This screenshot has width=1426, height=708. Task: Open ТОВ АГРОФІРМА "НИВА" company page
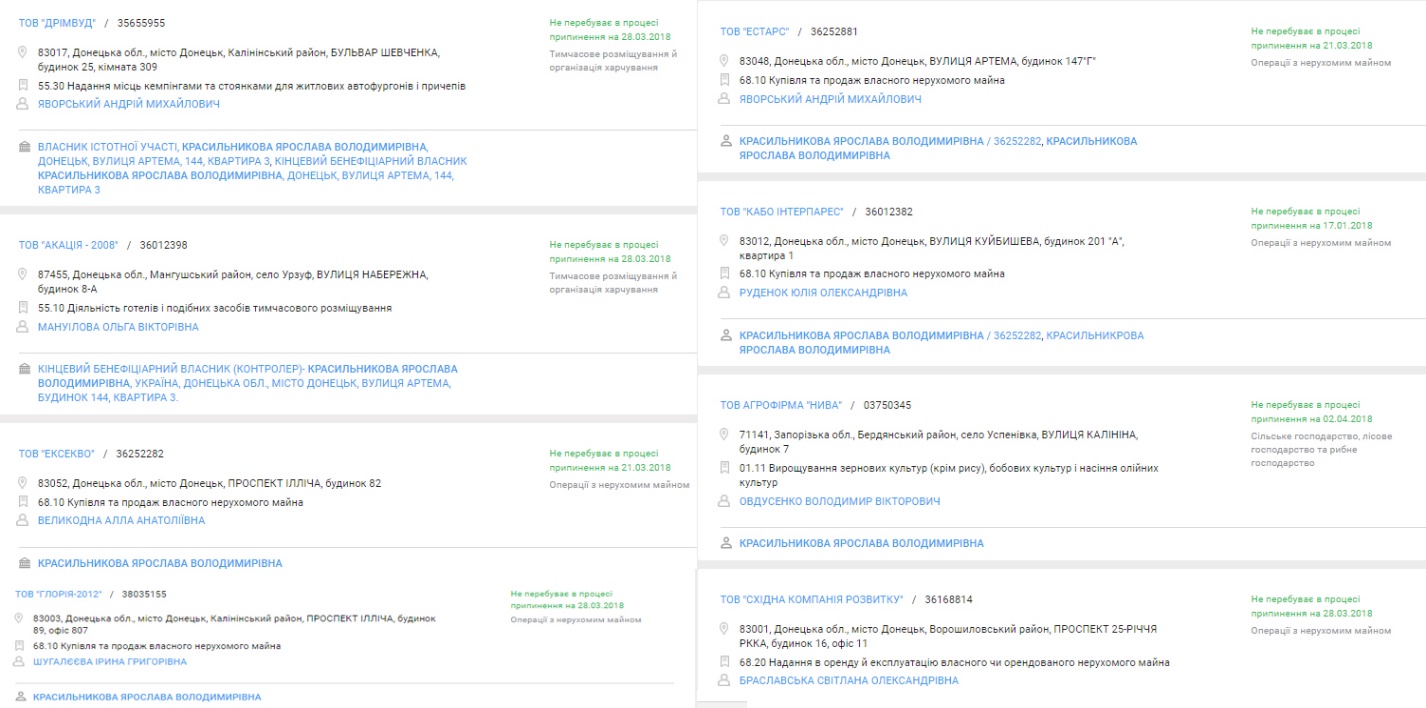[x=780, y=405]
